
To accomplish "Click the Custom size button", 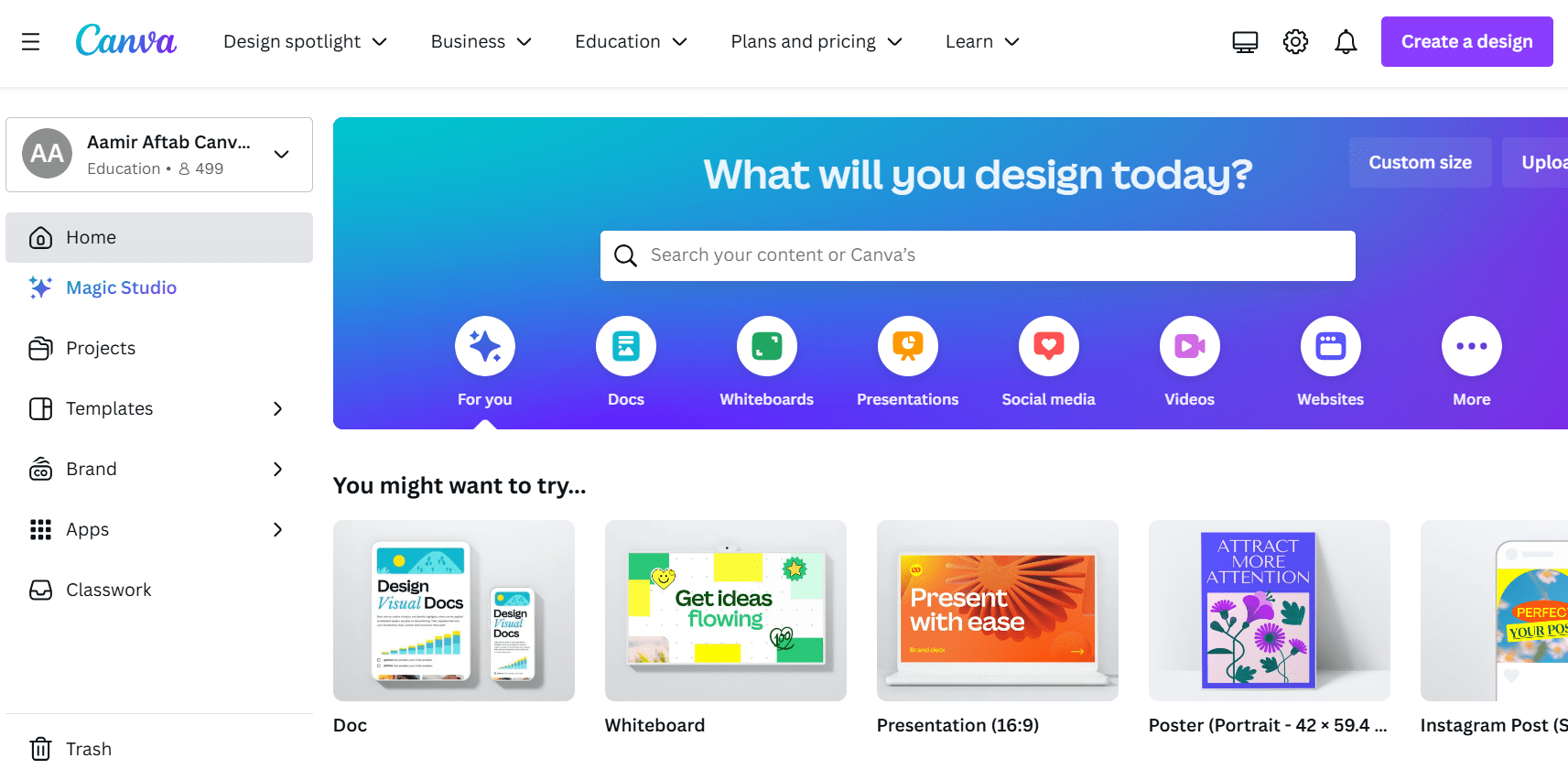I will (x=1421, y=163).
